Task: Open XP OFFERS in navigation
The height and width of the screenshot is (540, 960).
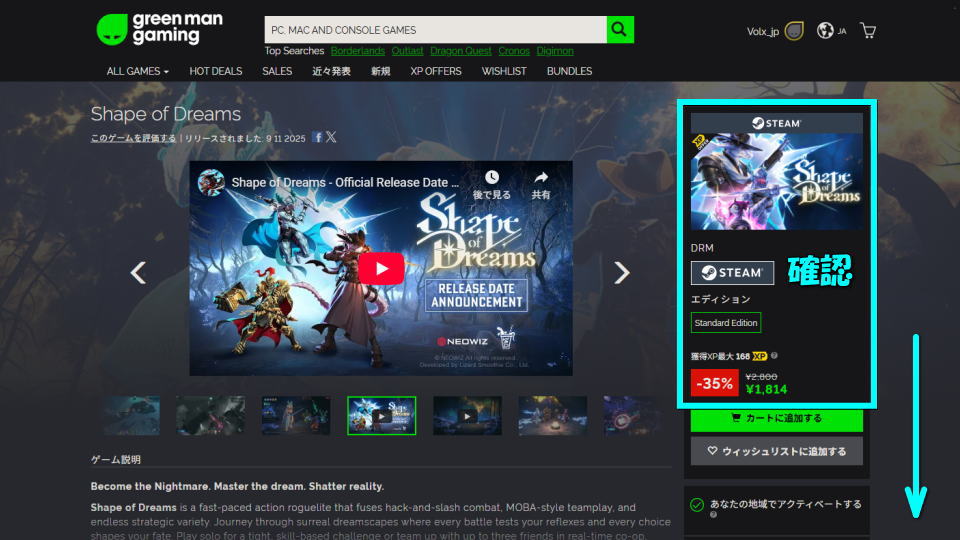Action: [436, 71]
